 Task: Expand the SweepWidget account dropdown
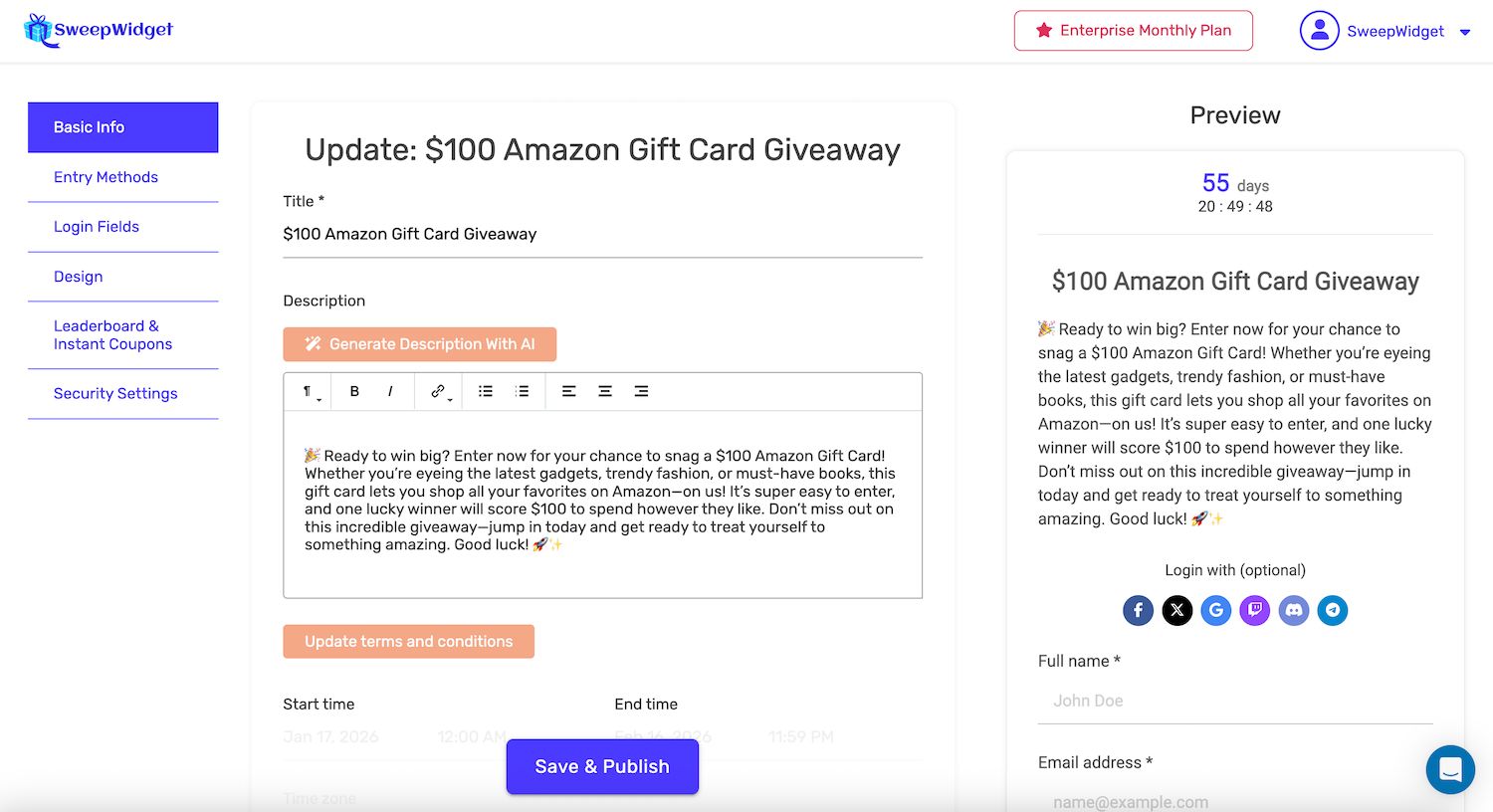pos(1464,31)
